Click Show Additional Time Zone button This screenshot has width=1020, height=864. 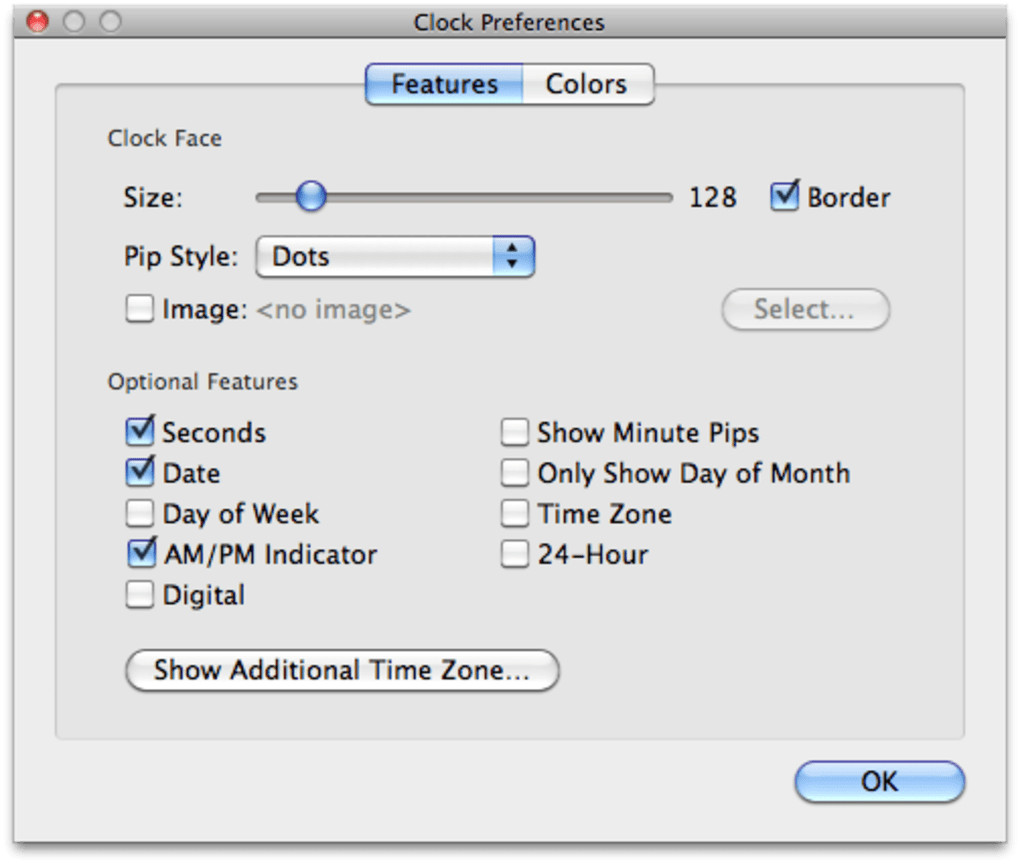pos(341,670)
